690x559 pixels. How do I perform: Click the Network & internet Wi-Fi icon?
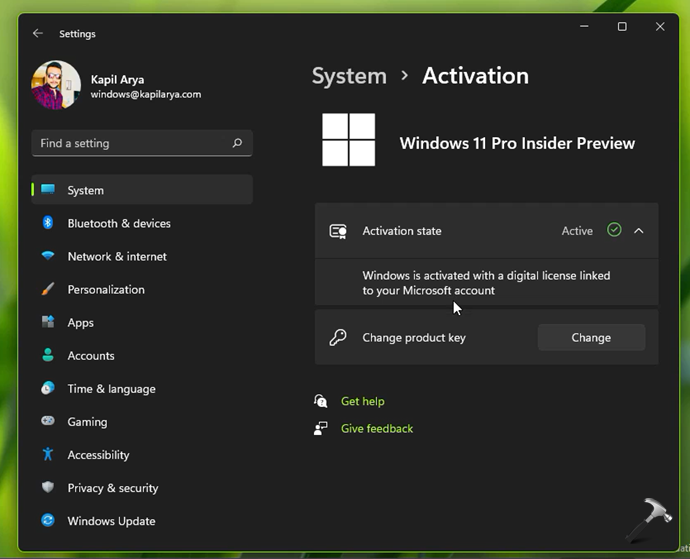coord(48,256)
